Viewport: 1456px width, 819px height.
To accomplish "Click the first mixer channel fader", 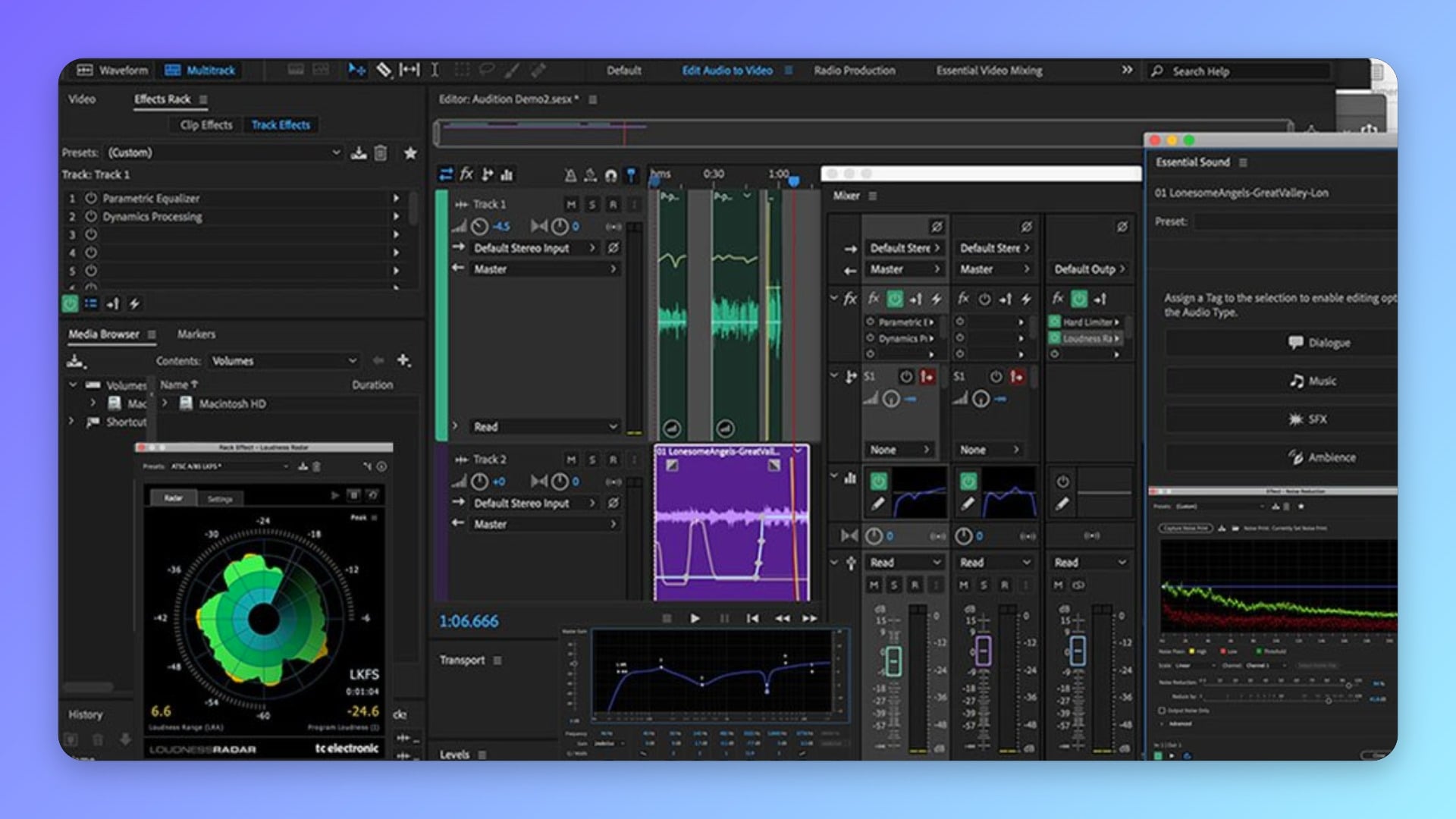I will (x=893, y=662).
